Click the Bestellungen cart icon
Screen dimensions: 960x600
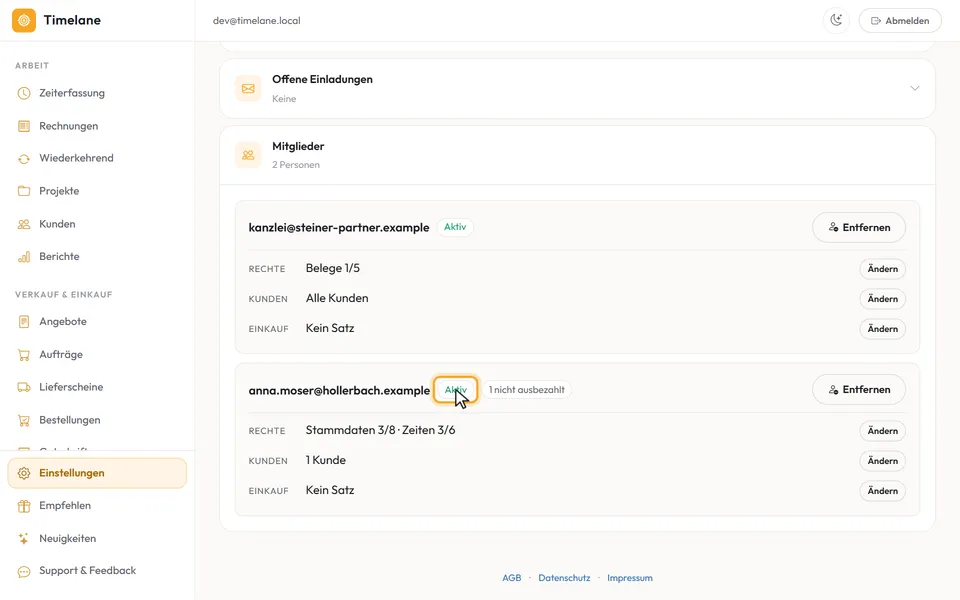24,420
